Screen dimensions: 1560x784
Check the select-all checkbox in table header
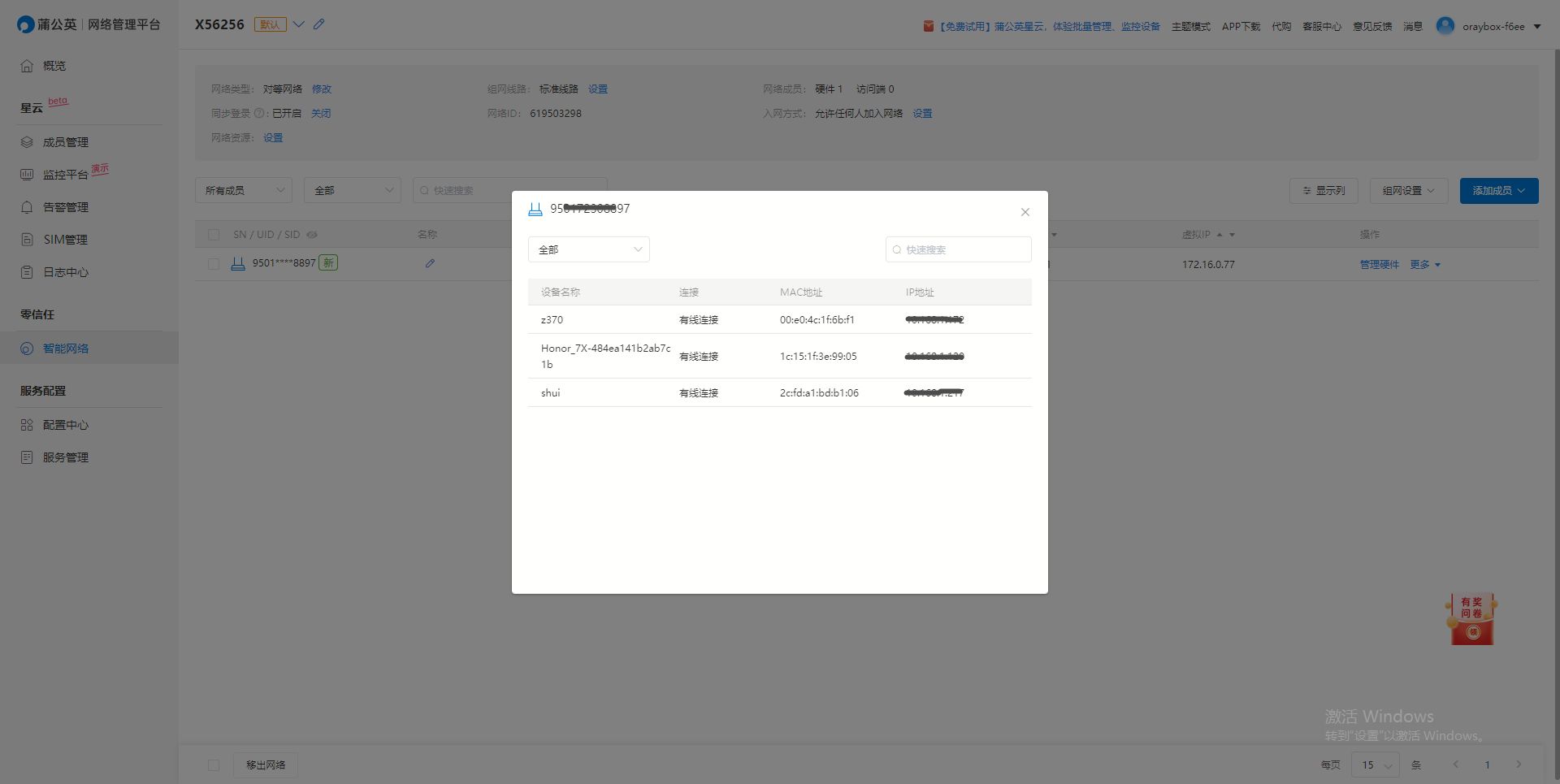(x=214, y=235)
